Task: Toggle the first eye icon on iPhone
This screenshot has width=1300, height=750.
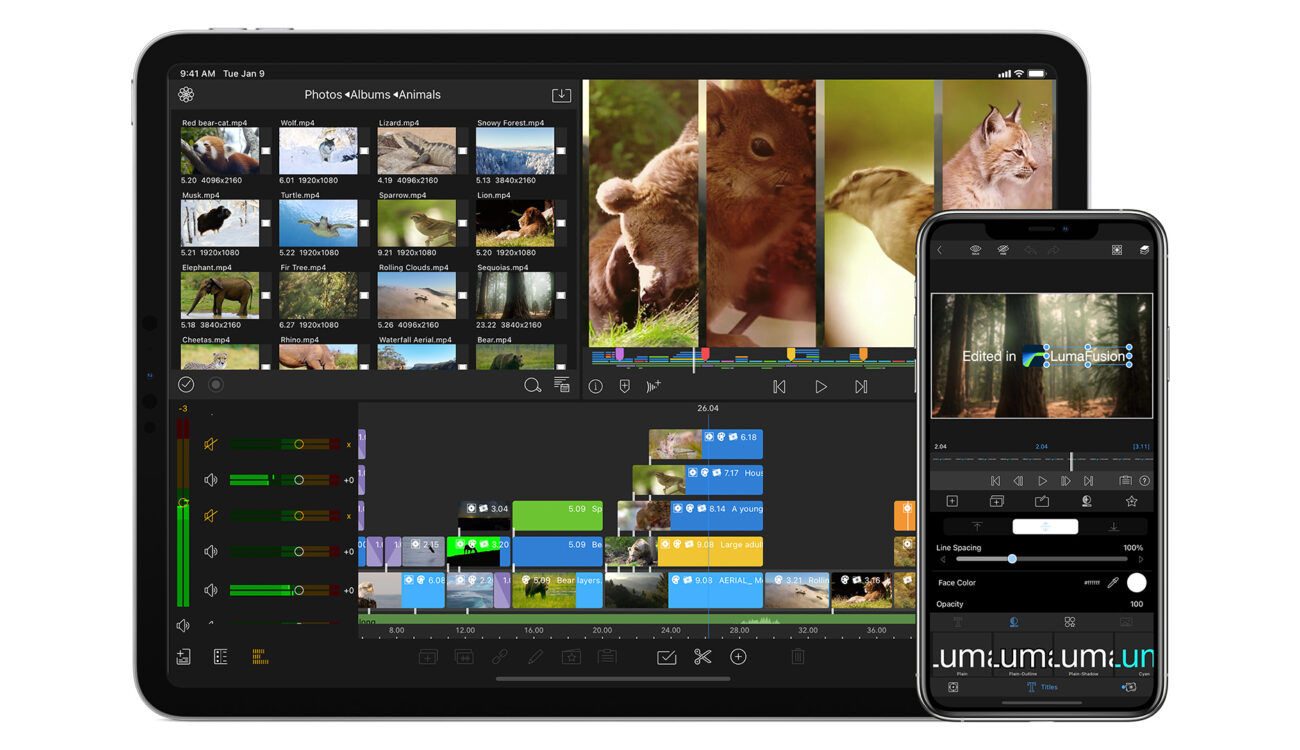Action: 975,250
